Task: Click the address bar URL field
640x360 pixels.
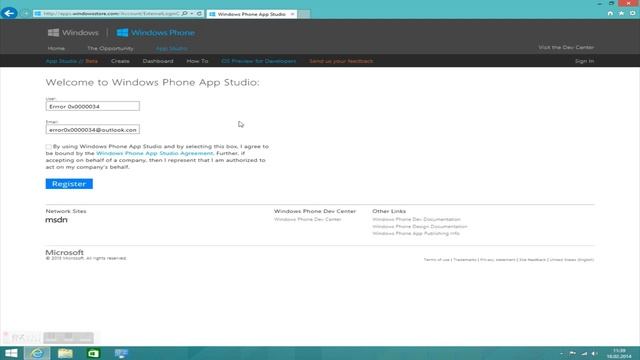Action: pos(111,13)
